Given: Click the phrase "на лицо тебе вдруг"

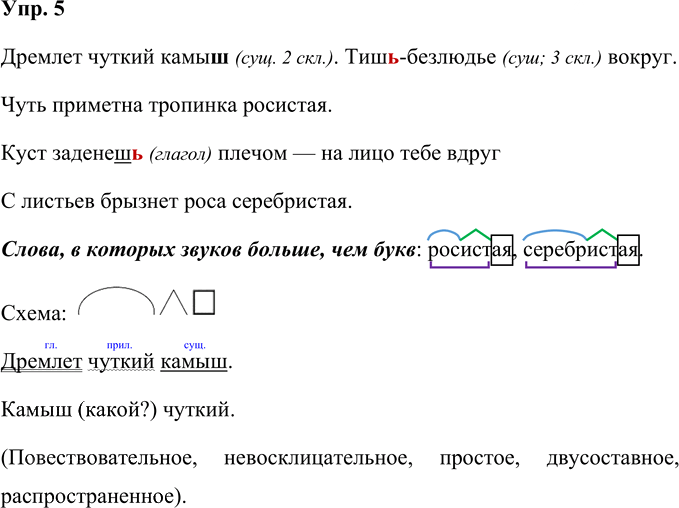Looking at the screenshot, I should 411,154.
